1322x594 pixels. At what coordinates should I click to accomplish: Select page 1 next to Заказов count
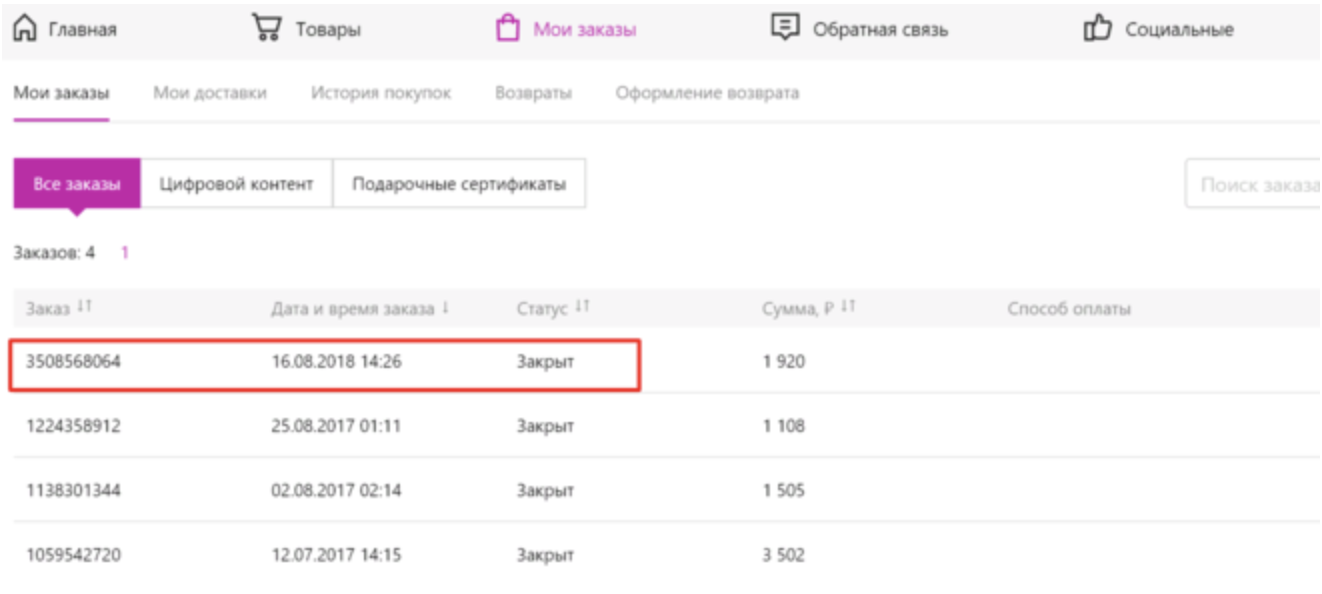coord(125,253)
